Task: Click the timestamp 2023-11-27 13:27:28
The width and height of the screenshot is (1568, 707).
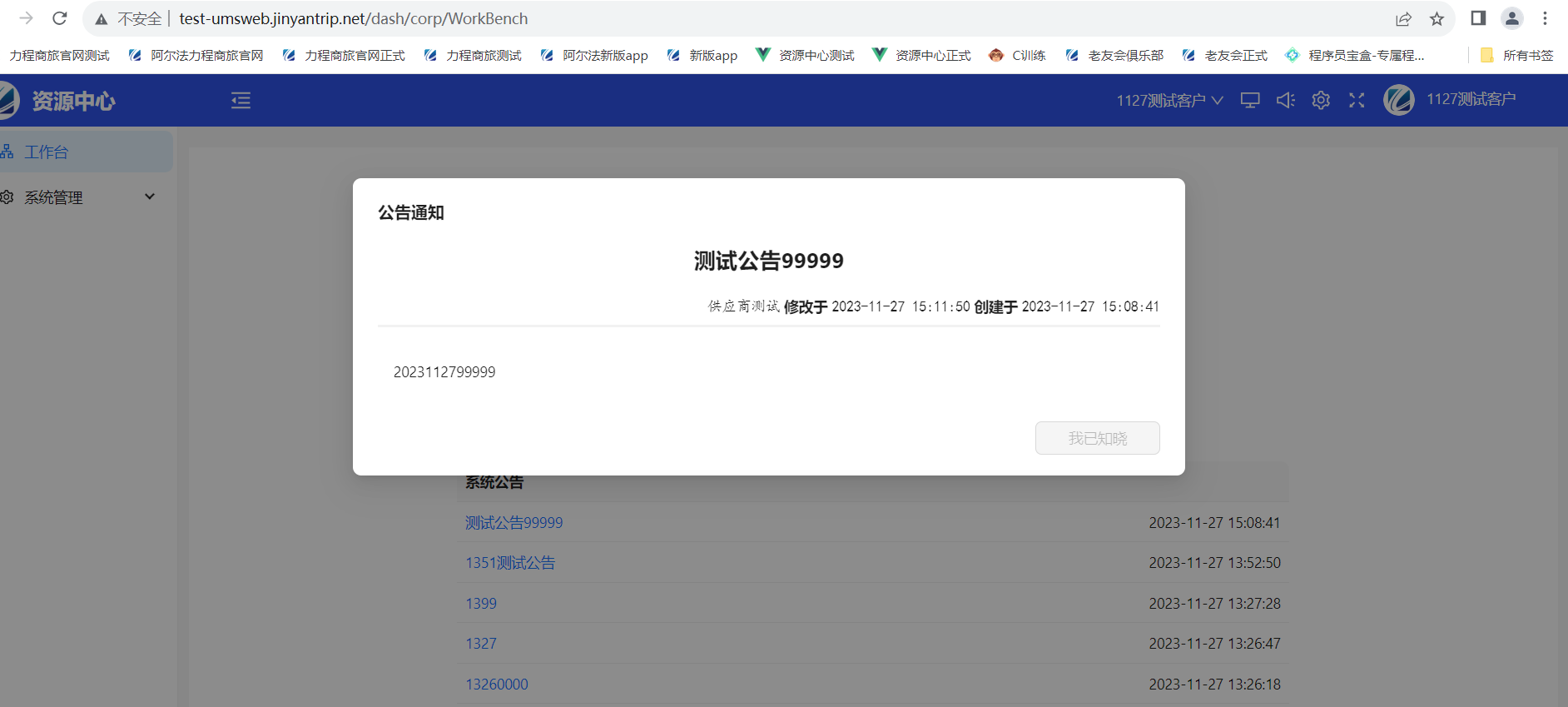Action: tap(1214, 604)
